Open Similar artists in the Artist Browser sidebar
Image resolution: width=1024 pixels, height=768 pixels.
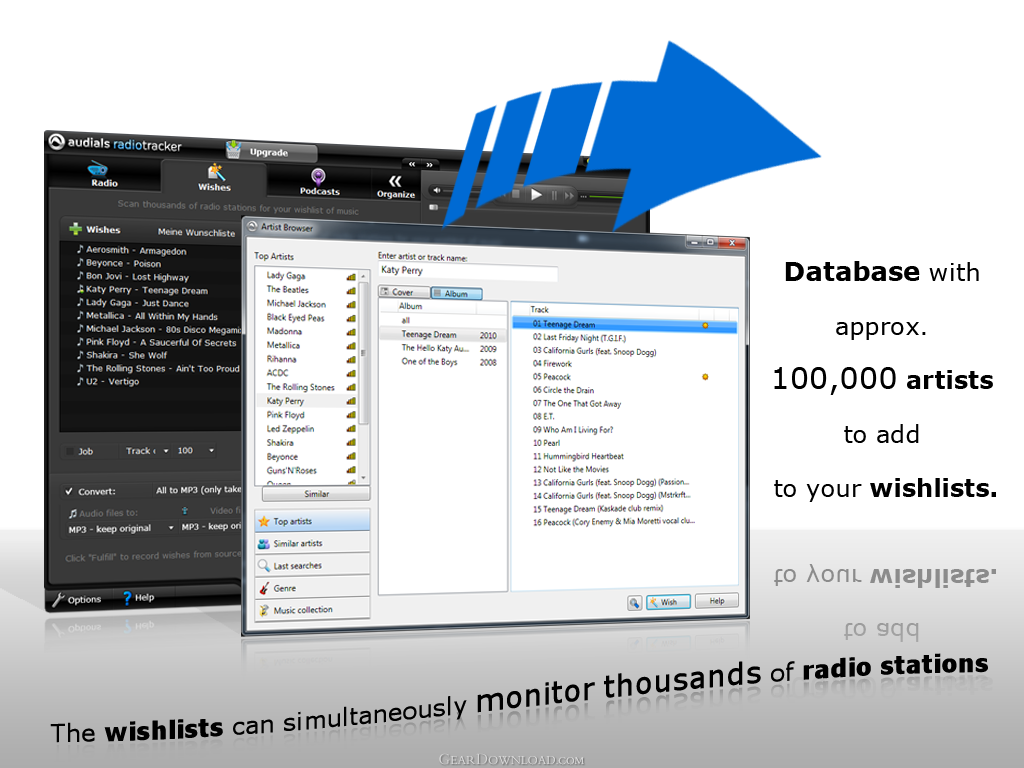coord(312,543)
